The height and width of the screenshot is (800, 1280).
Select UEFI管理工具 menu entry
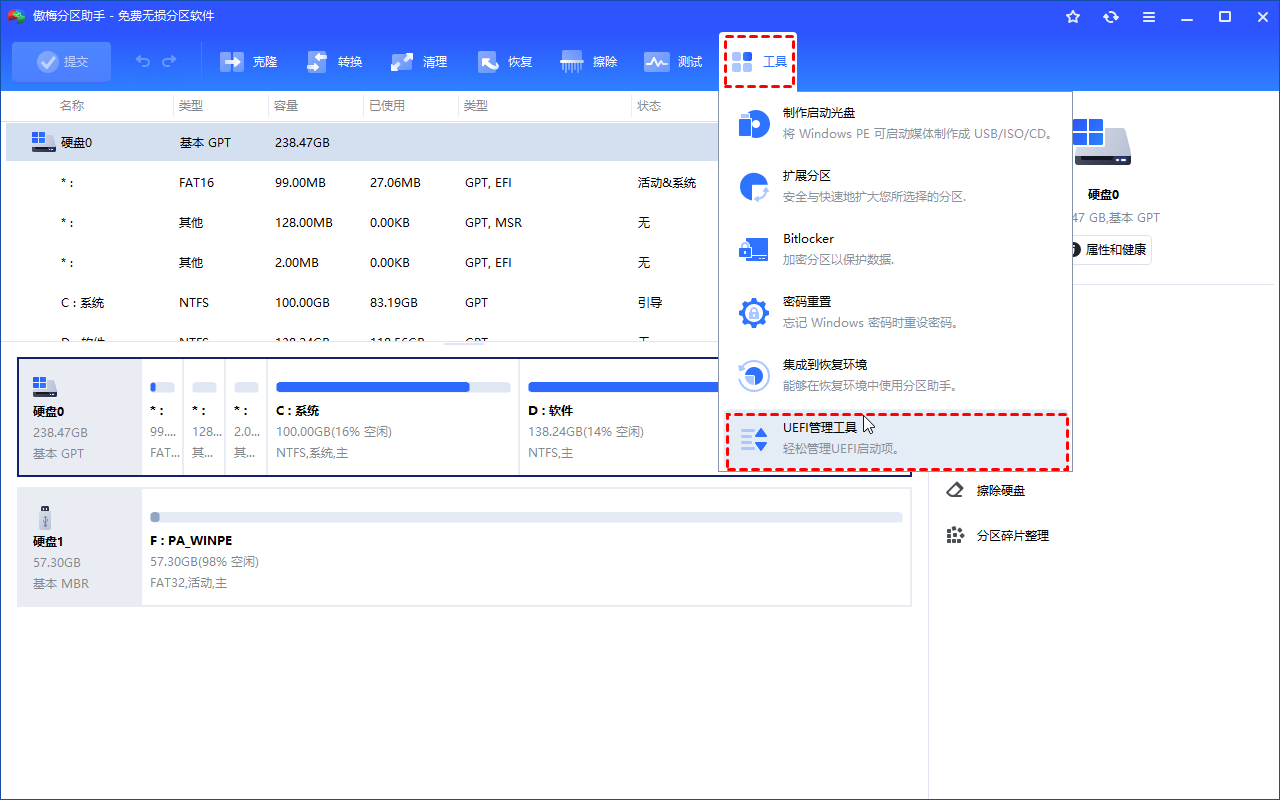896,438
